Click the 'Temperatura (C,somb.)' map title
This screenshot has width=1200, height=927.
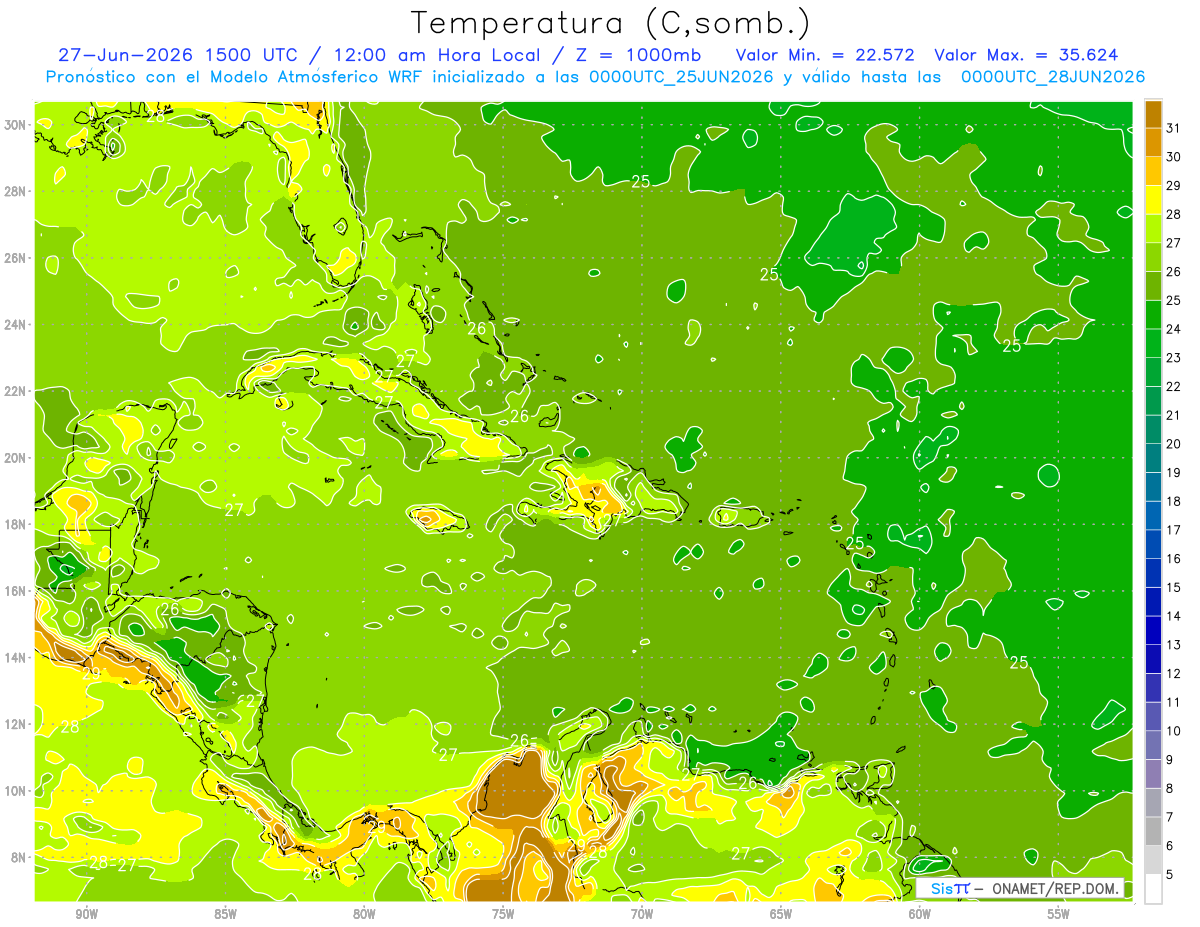pyautogui.click(x=610, y=23)
